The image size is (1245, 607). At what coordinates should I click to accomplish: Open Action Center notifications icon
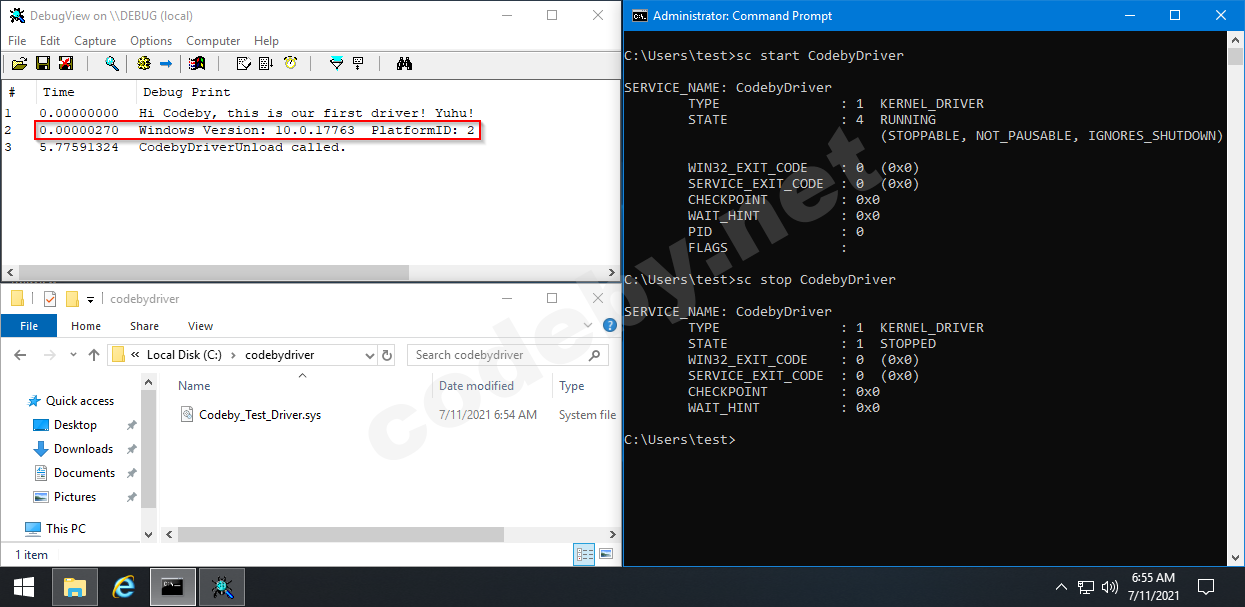1206,587
